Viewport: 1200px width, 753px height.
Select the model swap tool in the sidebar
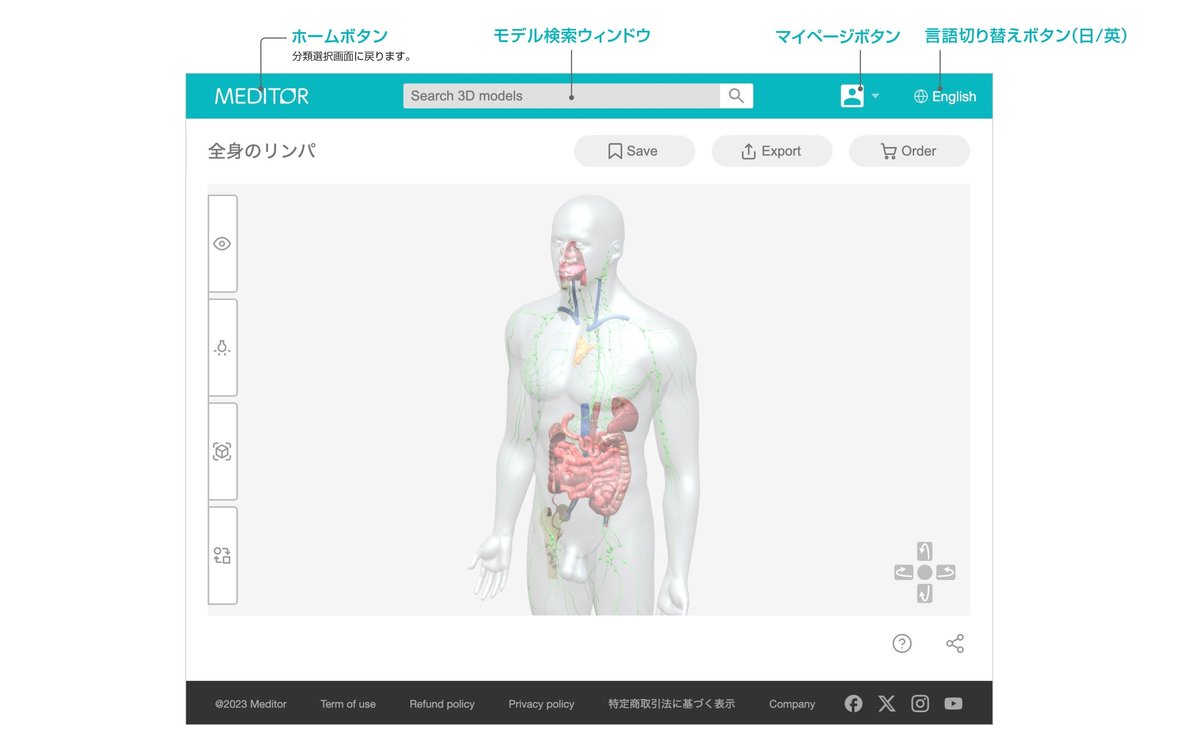click(x=222, y=554)
